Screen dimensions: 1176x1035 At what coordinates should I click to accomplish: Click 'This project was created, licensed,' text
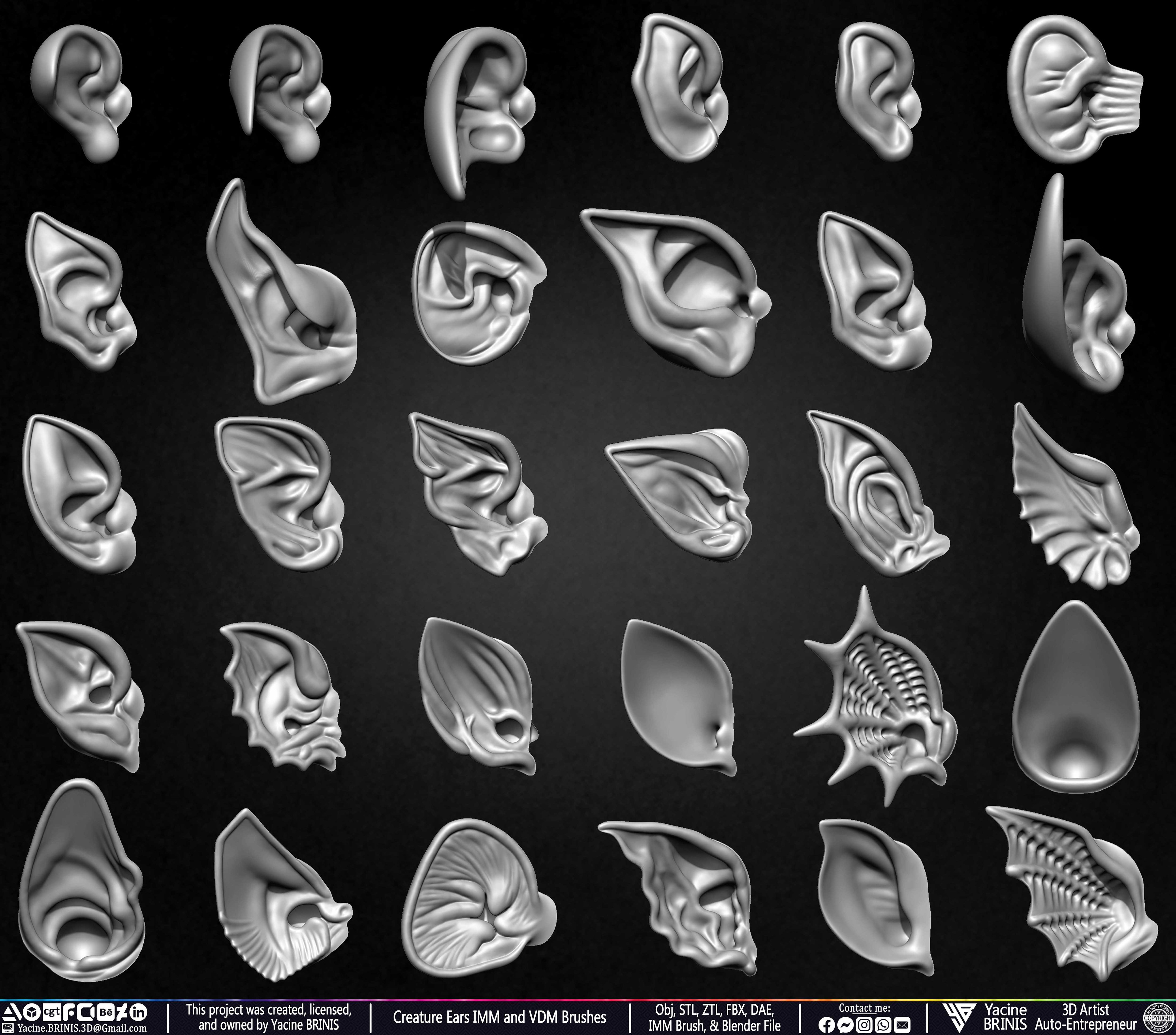coord(269,1010)
